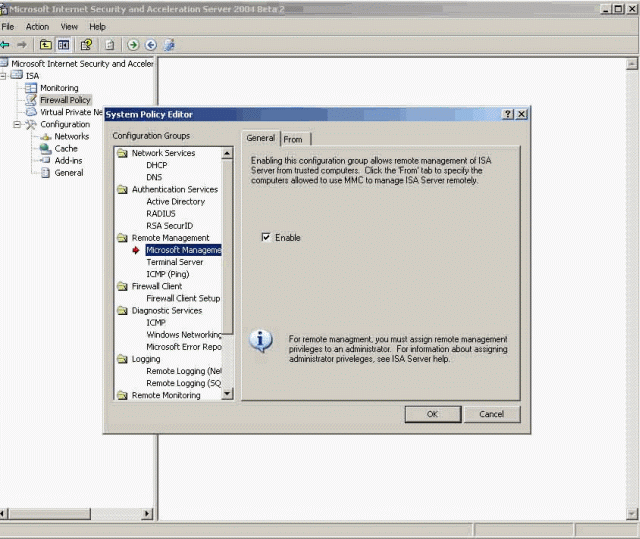Image resolution: width=640 pixels, height=539 pixels.
Task: Switch to the From tab
Action: 294,139
